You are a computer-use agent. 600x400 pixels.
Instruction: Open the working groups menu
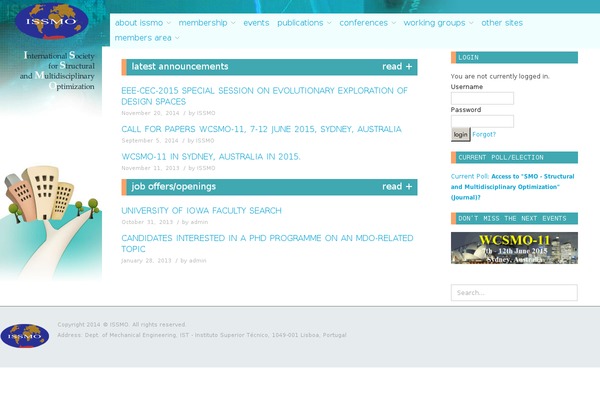(x=434, y=23)
